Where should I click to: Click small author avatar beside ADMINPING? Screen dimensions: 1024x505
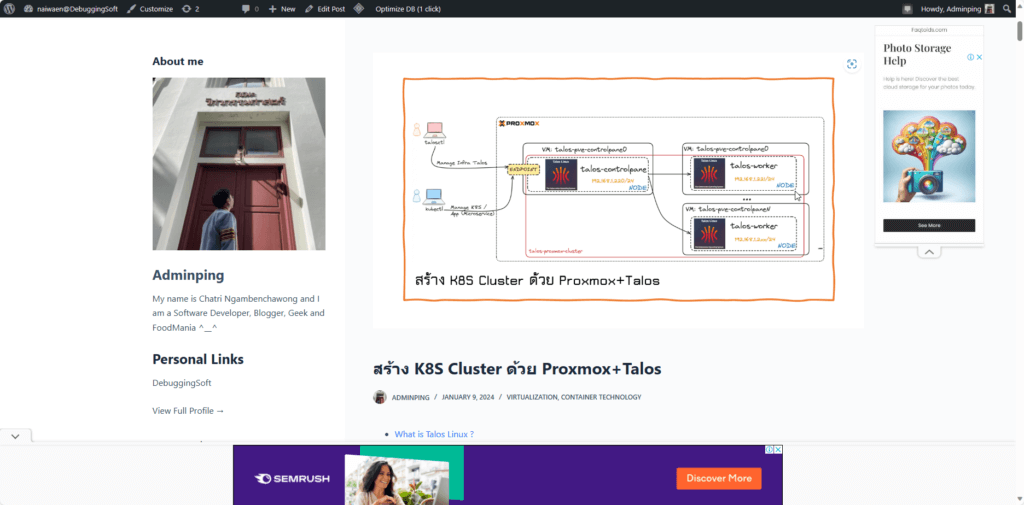coord(379,397)
